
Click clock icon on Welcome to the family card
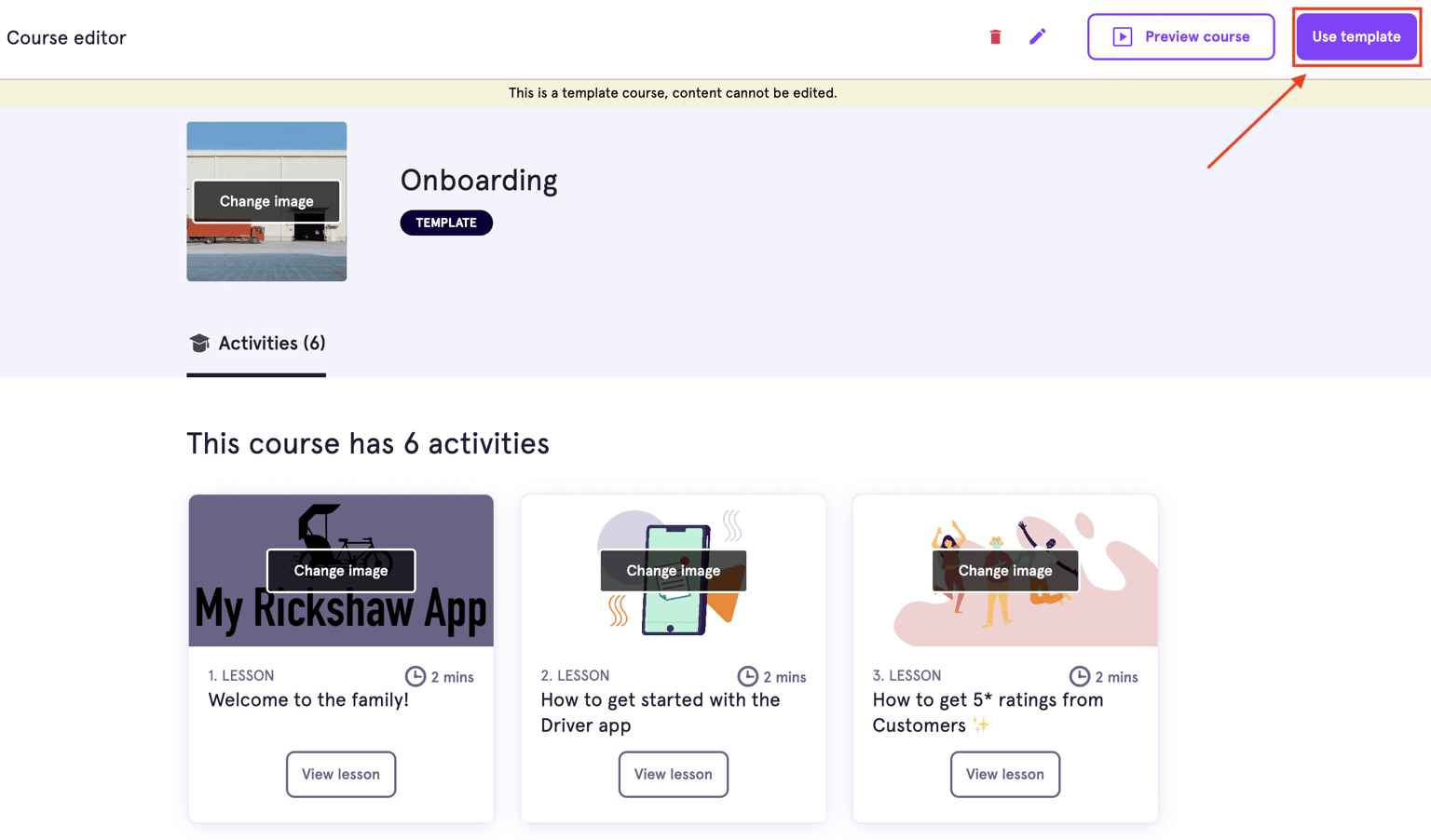(x=415, y=676)
